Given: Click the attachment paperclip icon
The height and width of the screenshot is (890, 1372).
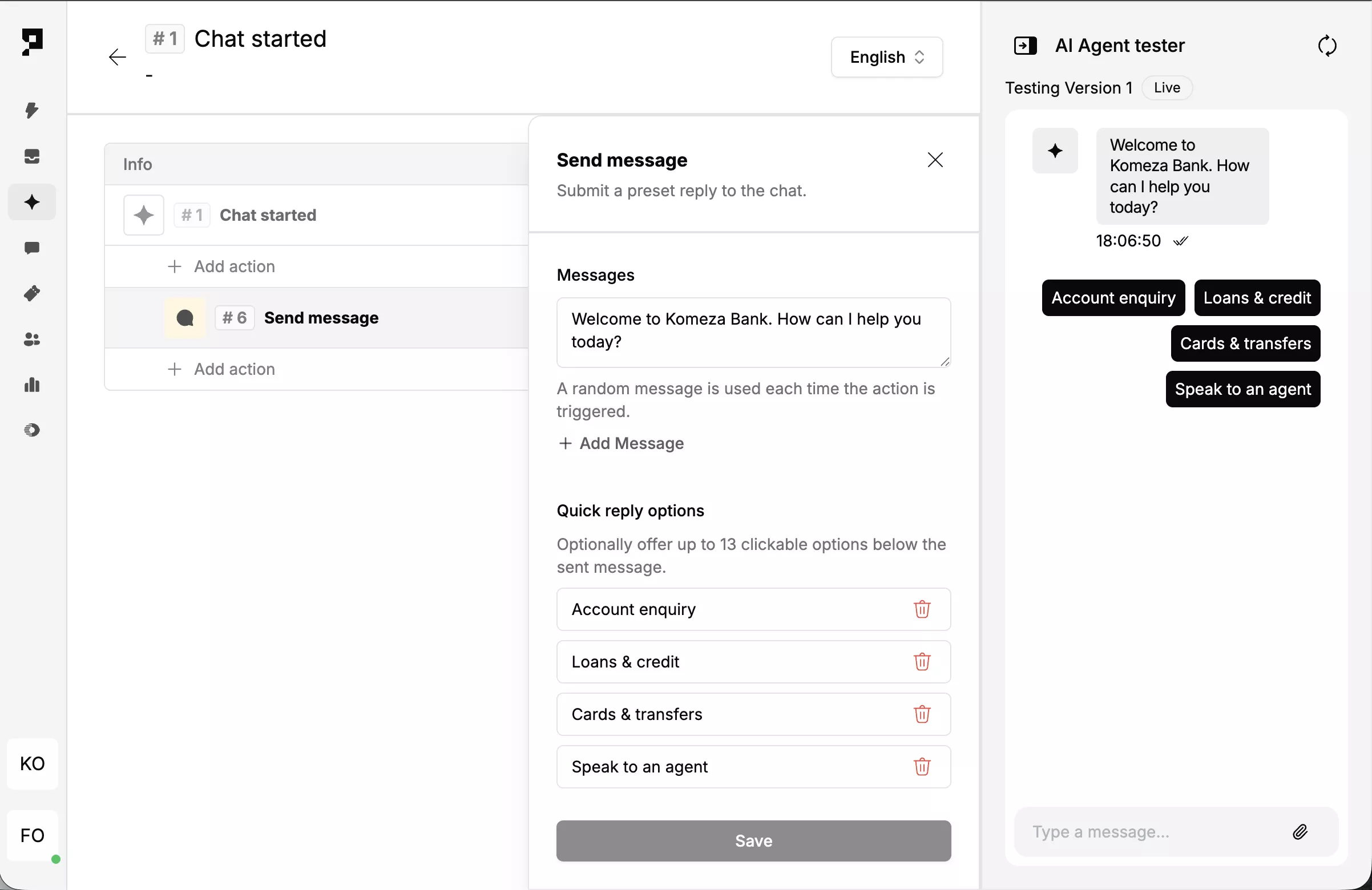Looking at the screenshot, I should [1300, 831].
